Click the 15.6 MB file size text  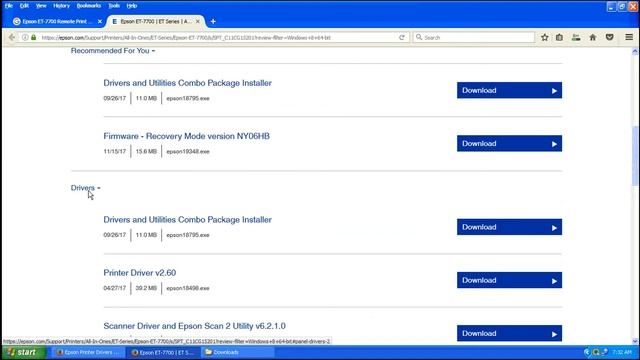(146, 151)
